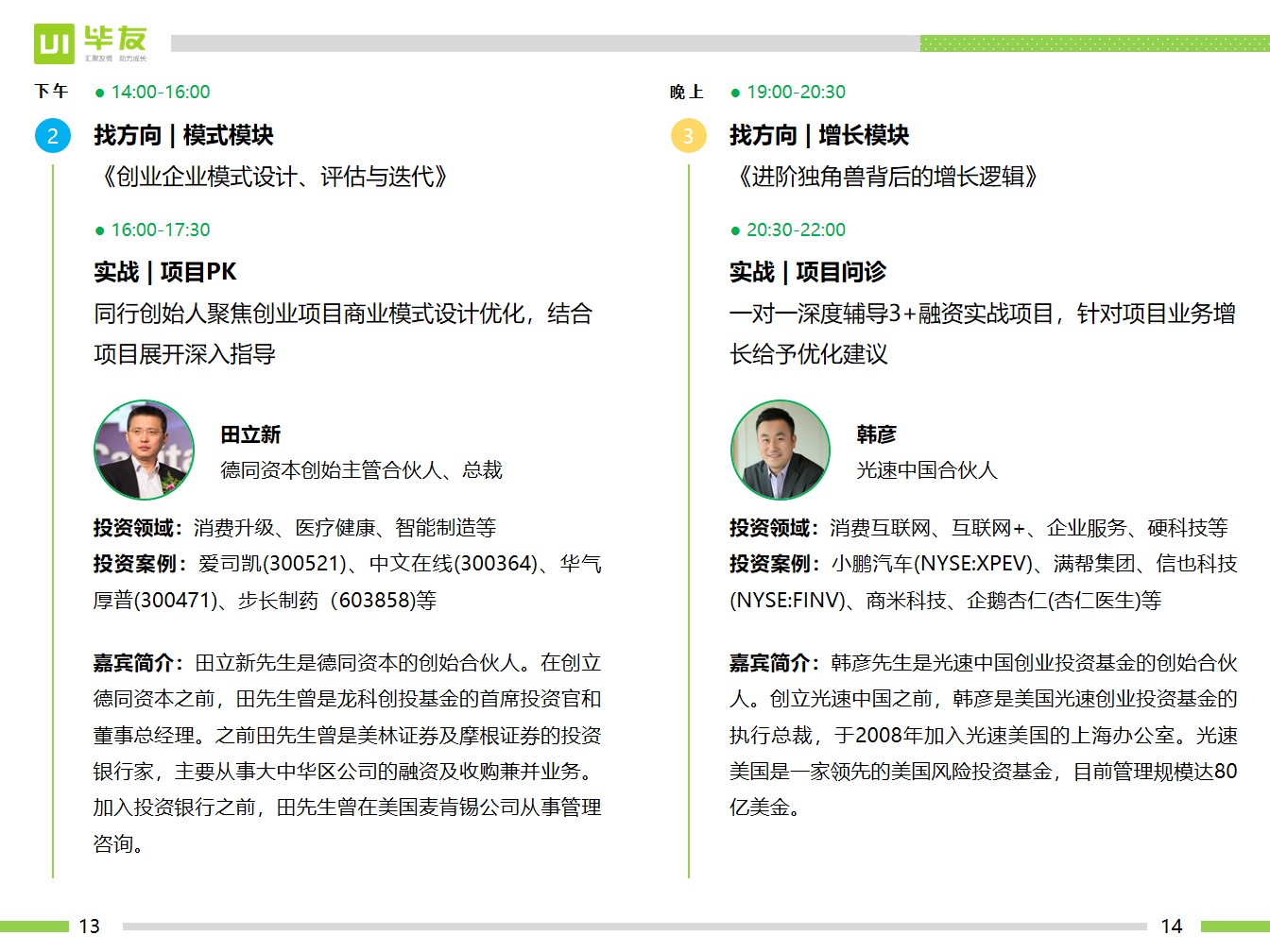Click 投资领域 line with 消费互联网
Viewport: 1270px width, 952px height.
point(979,528)
